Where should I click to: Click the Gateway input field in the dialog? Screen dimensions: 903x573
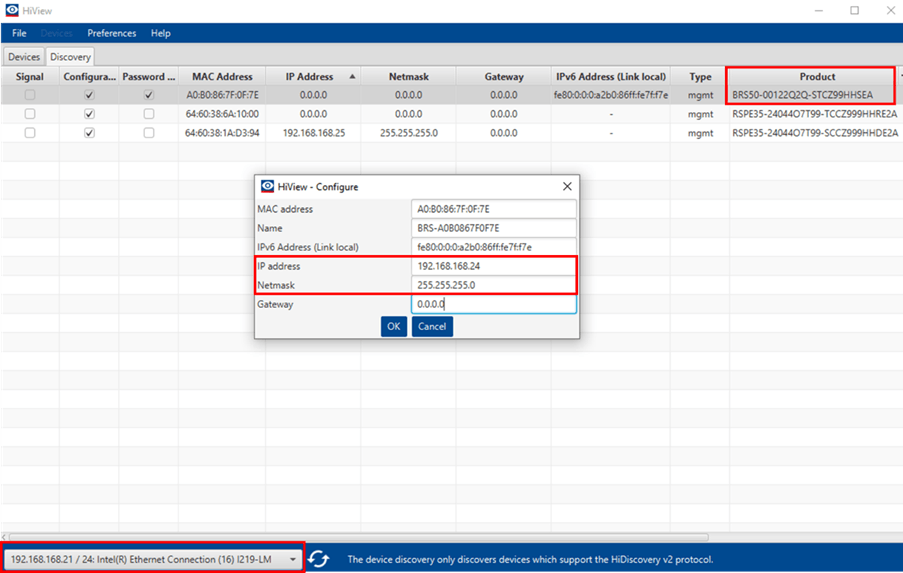(x=494, y=304)
